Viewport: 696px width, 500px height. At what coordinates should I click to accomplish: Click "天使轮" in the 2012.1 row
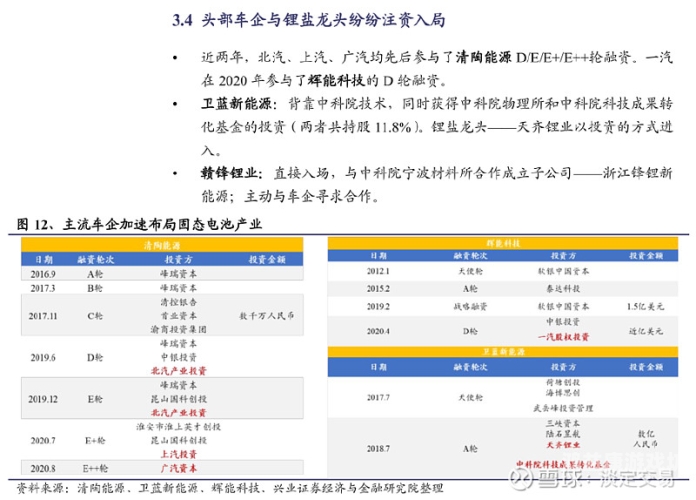[470, 271]
